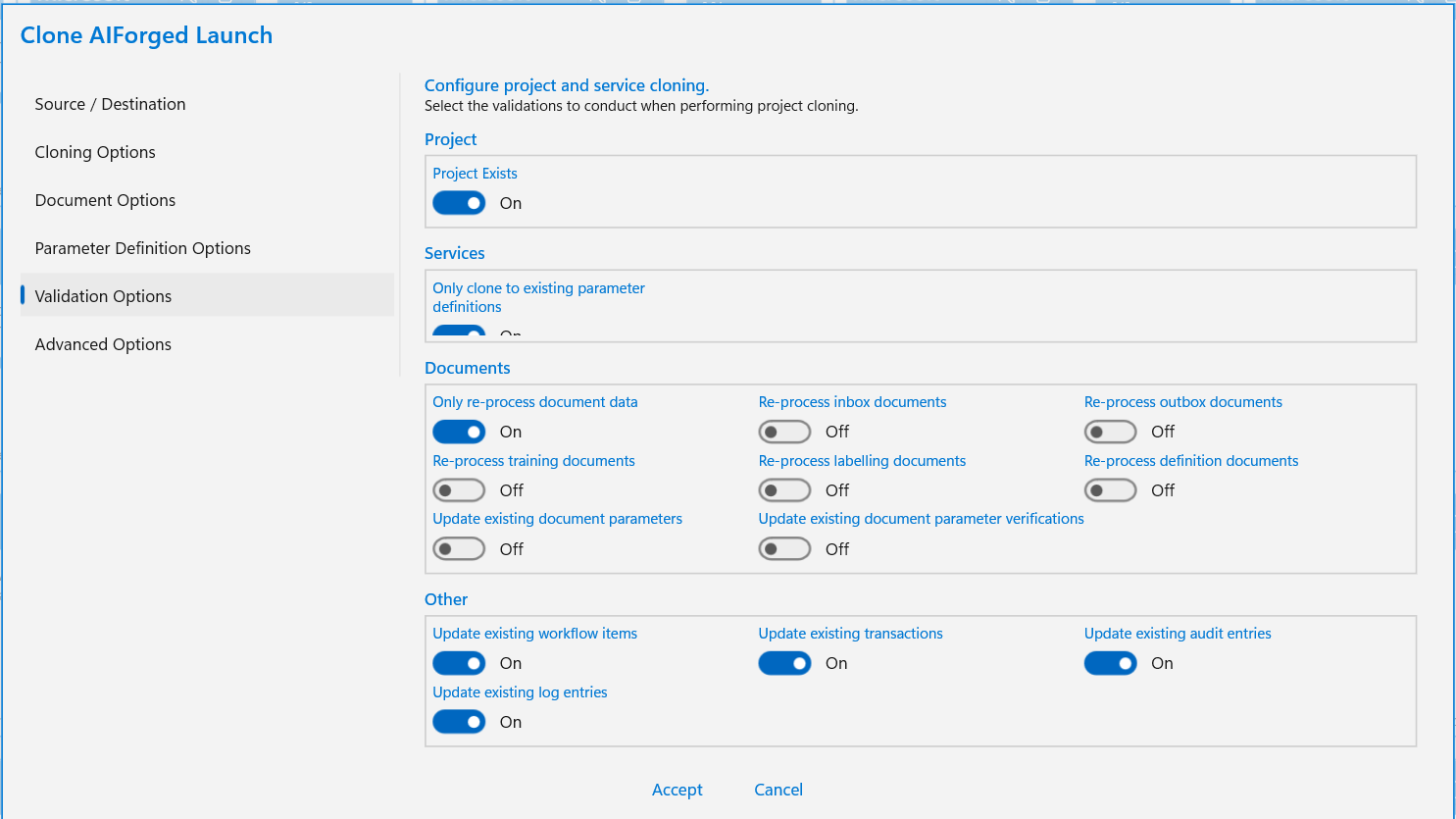Turn off the Project Exists toggle
The width and height of the screenshot is (1456, 819).
(x=459, y=203)
